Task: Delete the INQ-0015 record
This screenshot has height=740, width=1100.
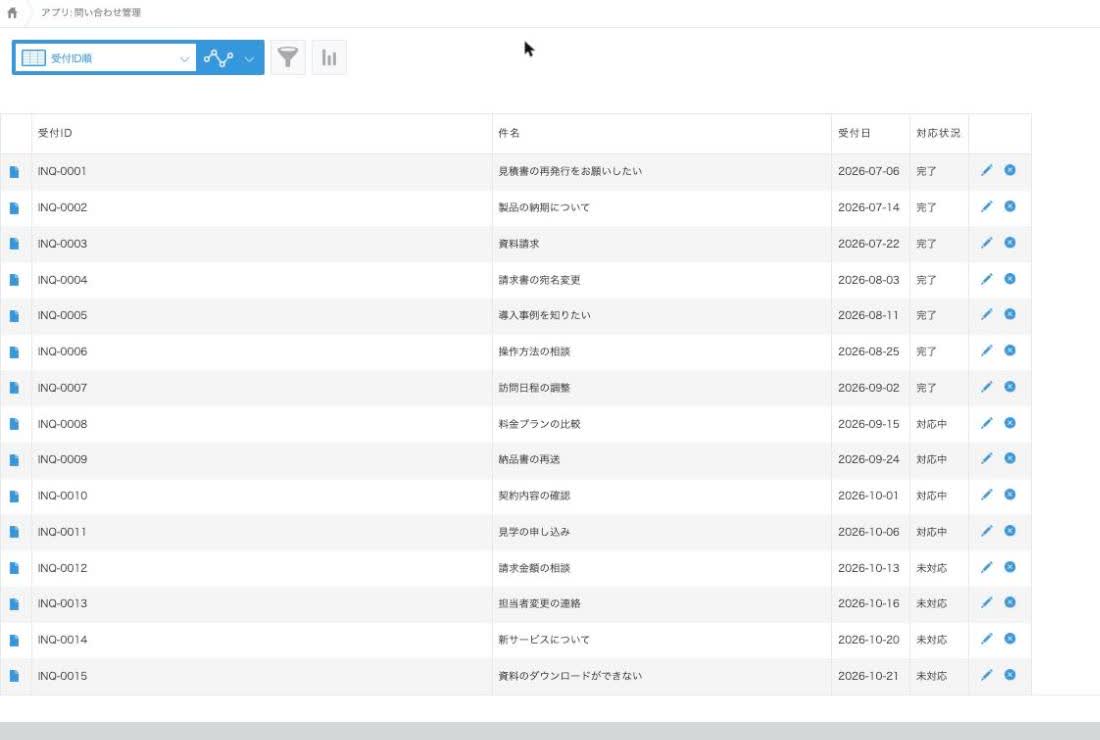Action: [x=1010, y=674]
